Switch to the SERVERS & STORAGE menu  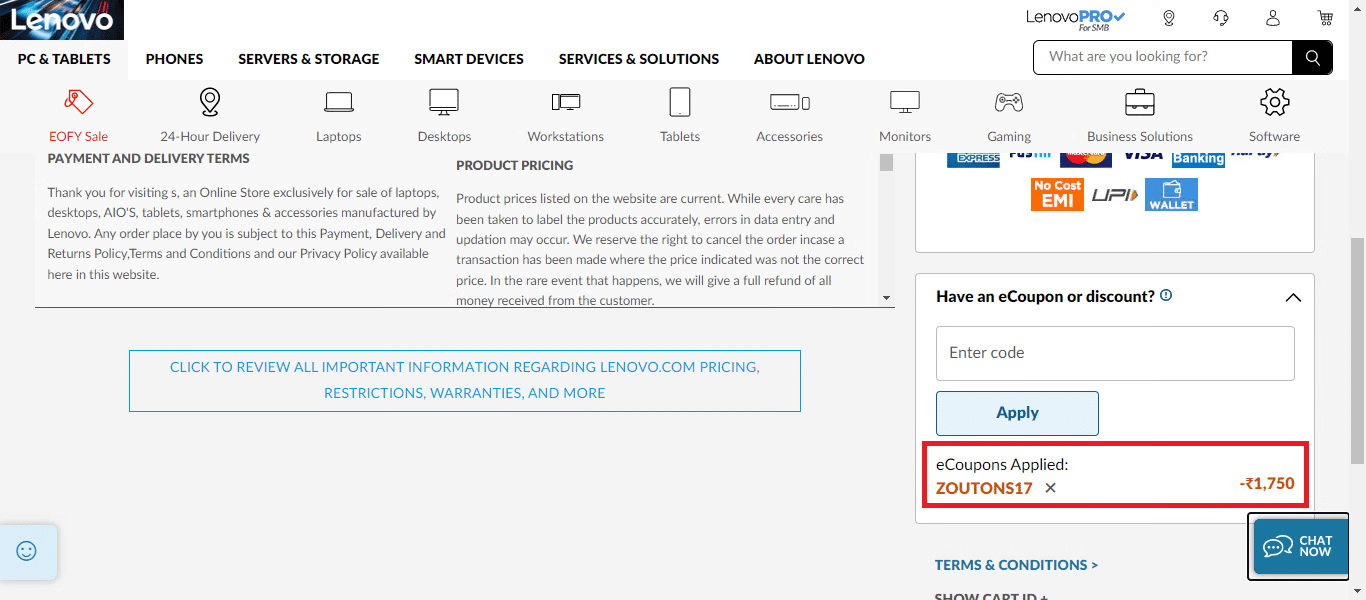tap(308, 59)
